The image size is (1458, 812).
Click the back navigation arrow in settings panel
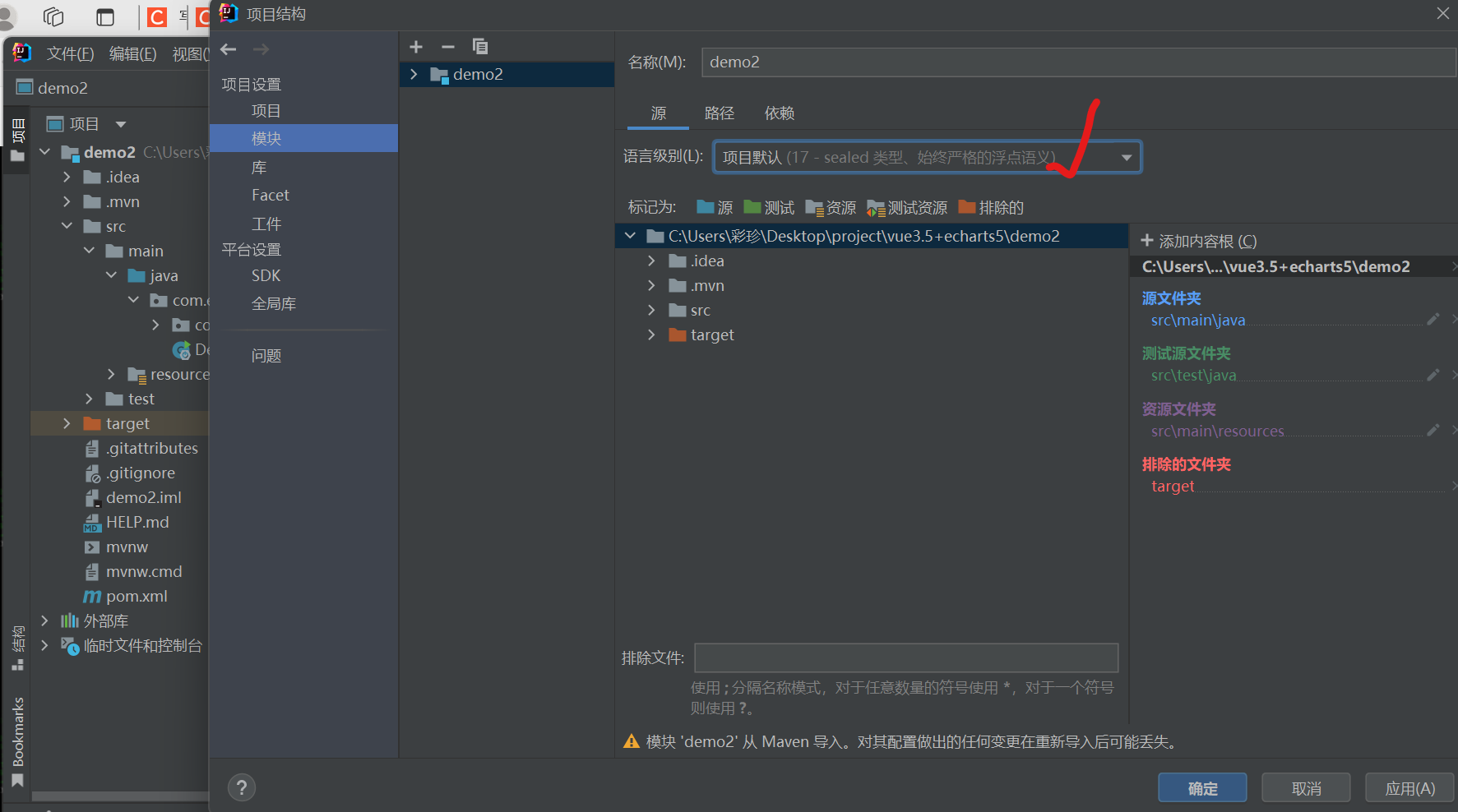pos(228,49)
